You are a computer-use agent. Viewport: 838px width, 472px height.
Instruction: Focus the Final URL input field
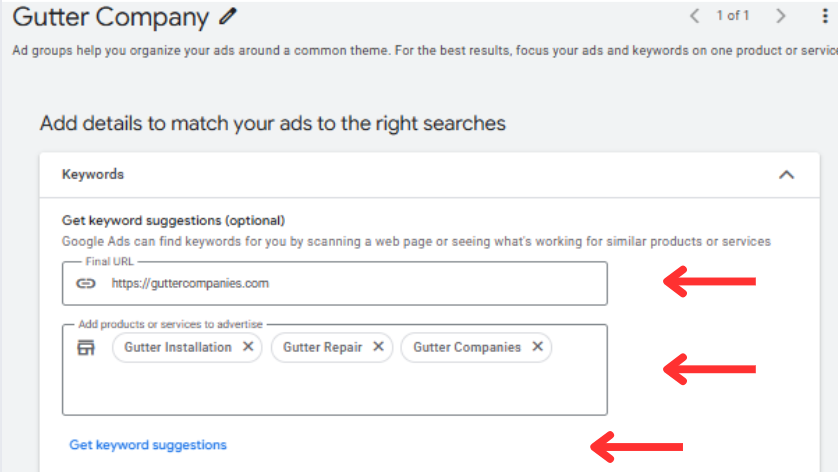tap(335, 283)
